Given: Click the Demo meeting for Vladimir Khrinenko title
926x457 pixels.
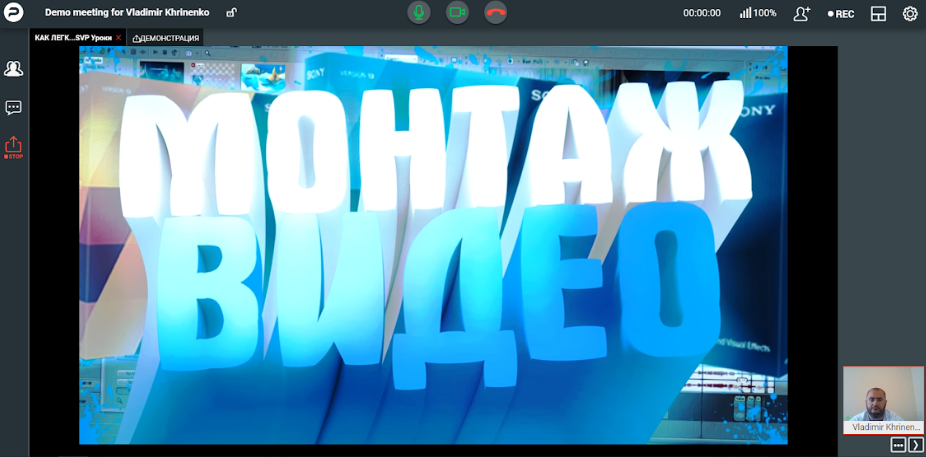Looking at the screenshot, I should 127,12.
